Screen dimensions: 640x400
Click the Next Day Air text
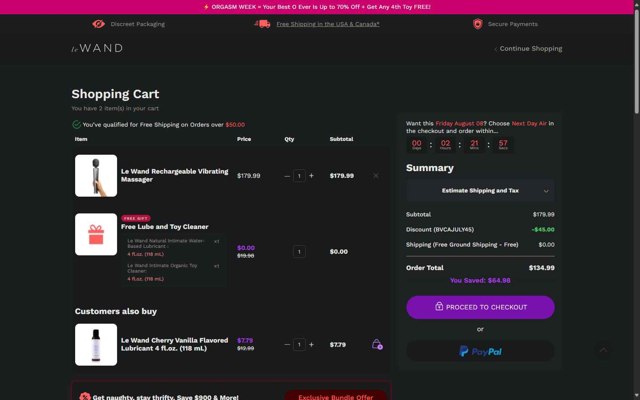[x=529, y=123]
